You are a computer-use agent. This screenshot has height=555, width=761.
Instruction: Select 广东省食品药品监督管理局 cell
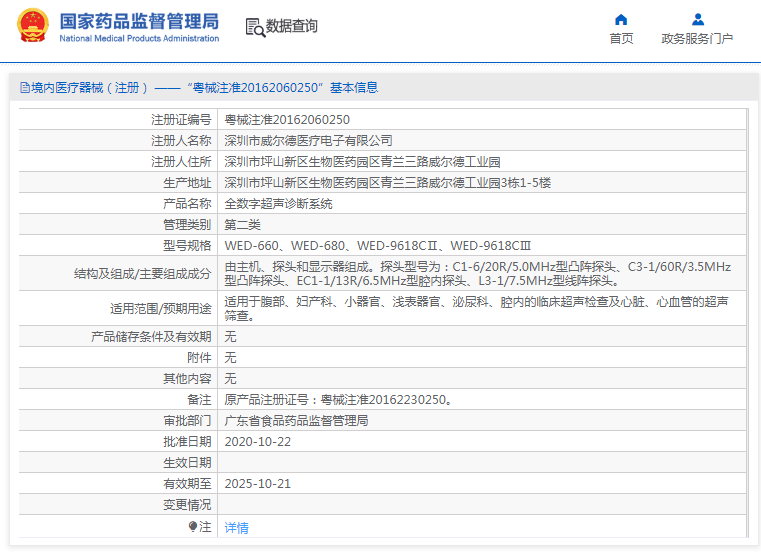tap(296, 421)
